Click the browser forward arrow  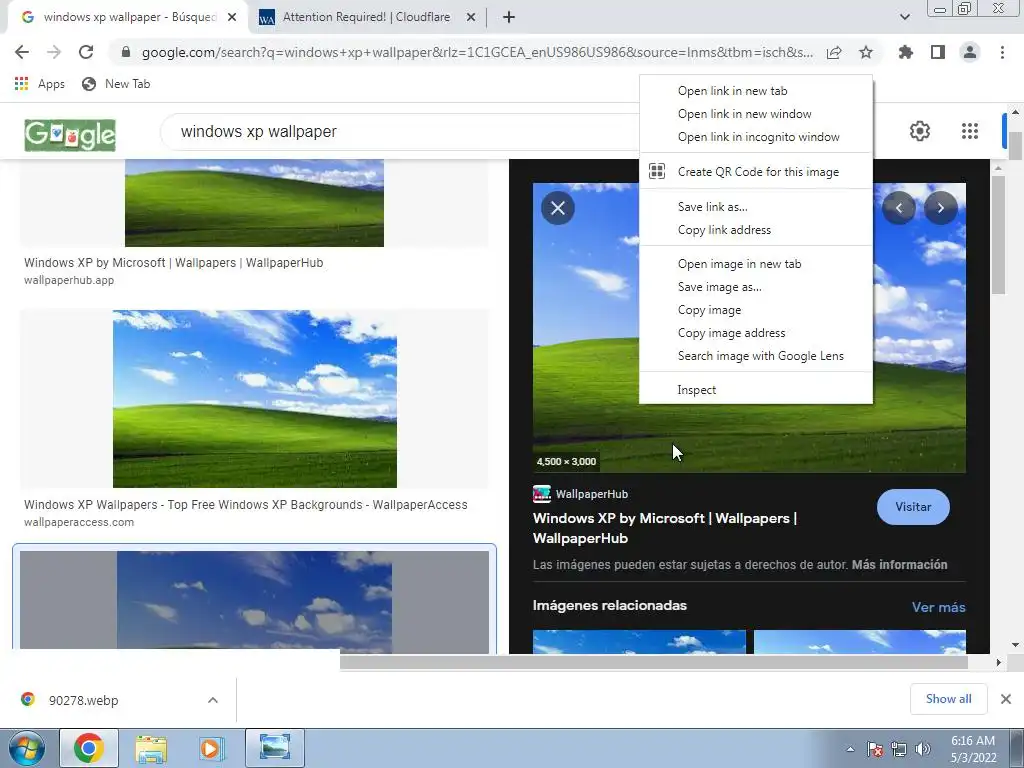coord(54,52)
